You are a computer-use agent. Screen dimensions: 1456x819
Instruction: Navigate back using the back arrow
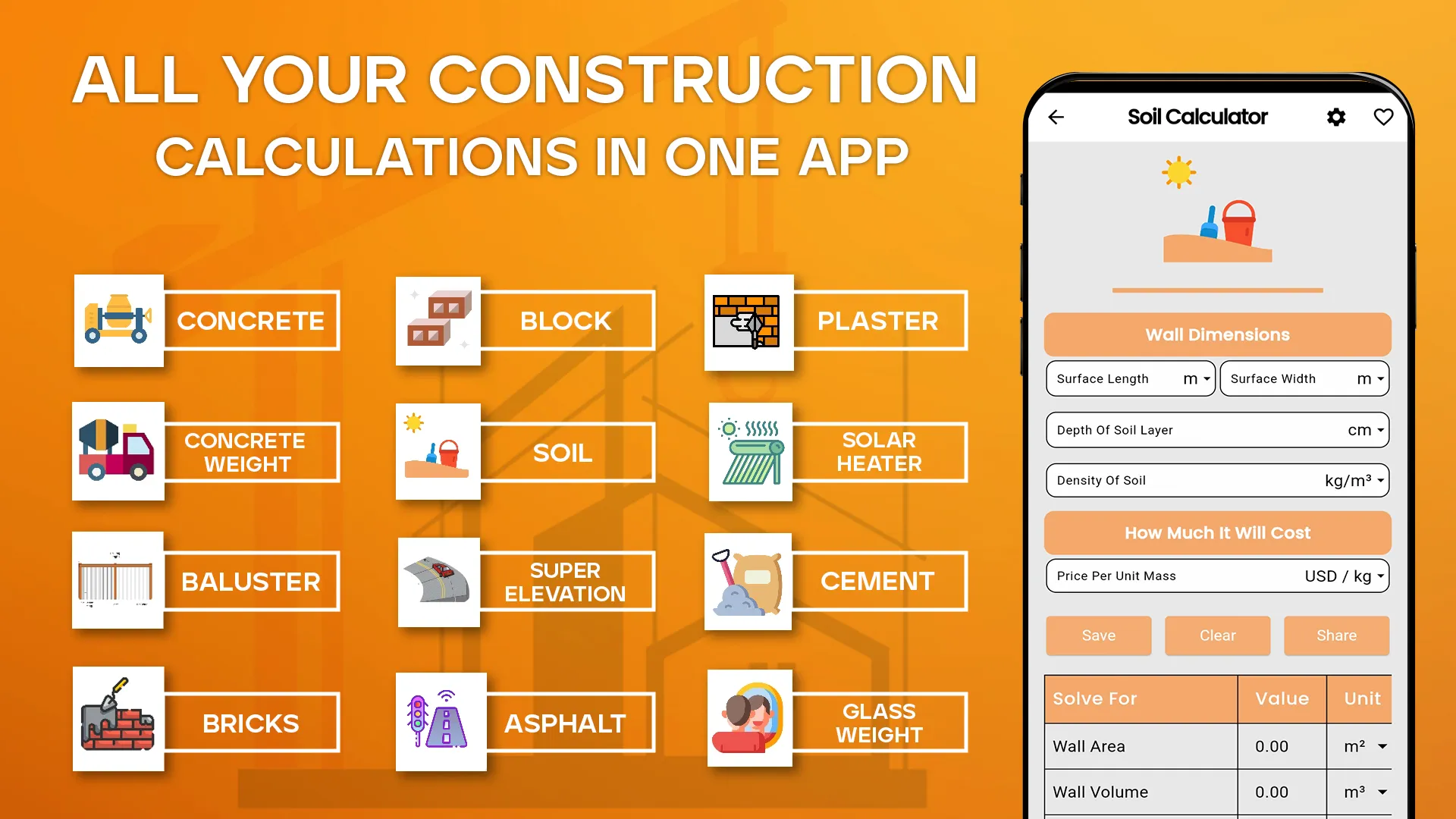point(1057,117)
